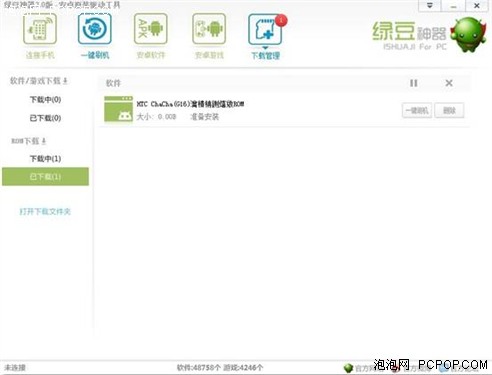The width and height of the screenshot is (492, 375).
Task: Click the 删除 delete button for HTC ChaCha ROM
Action: (449, 110)
